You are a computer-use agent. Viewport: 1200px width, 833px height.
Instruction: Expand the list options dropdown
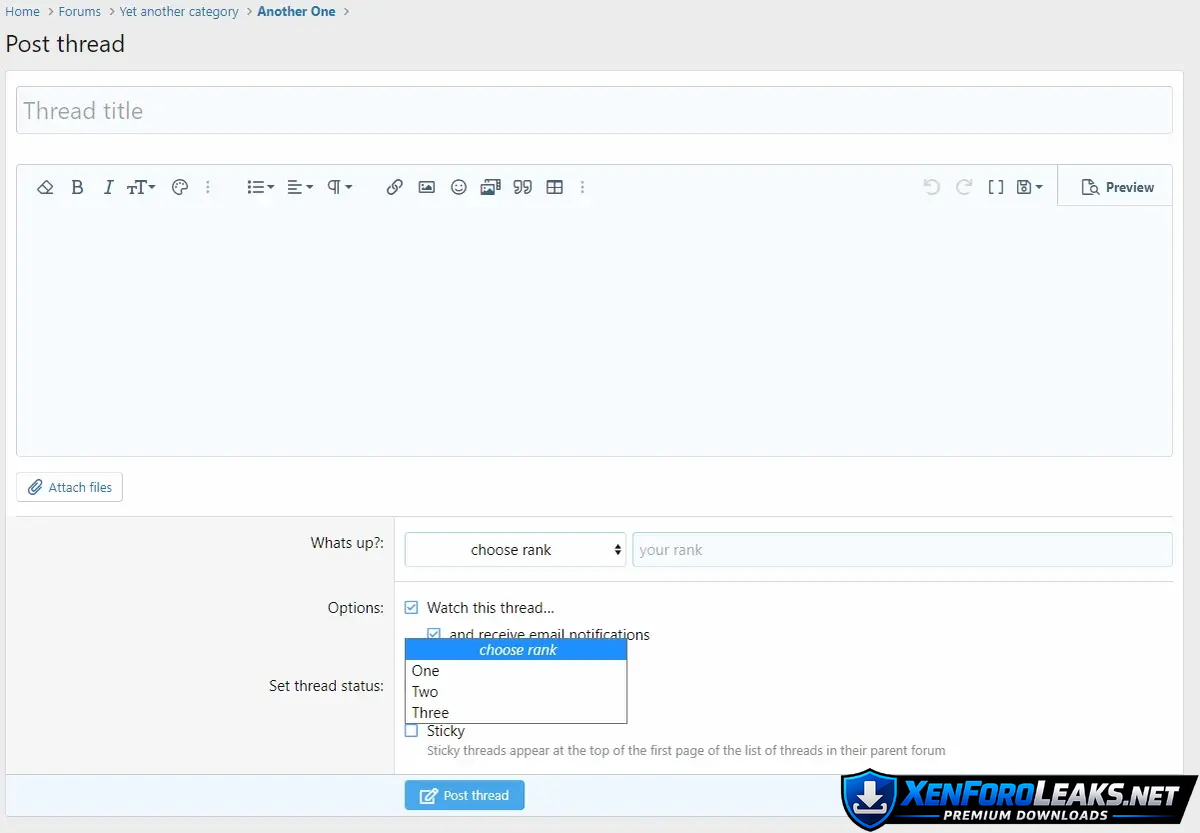[260, 187]
